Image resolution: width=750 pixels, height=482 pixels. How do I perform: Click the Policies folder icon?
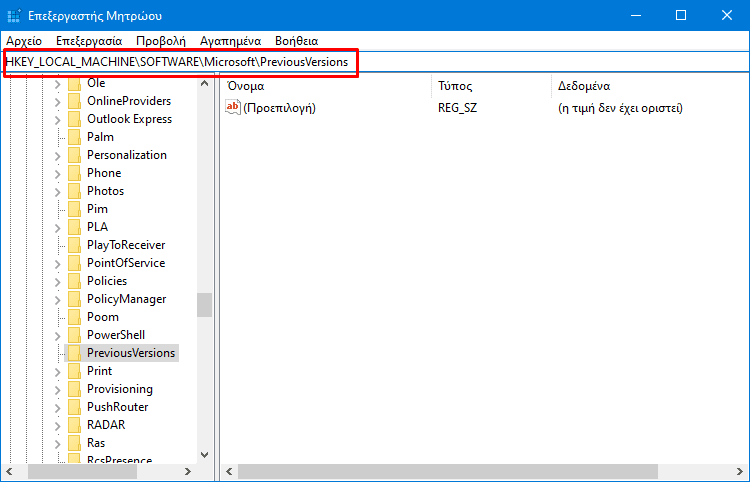(74, 281)
